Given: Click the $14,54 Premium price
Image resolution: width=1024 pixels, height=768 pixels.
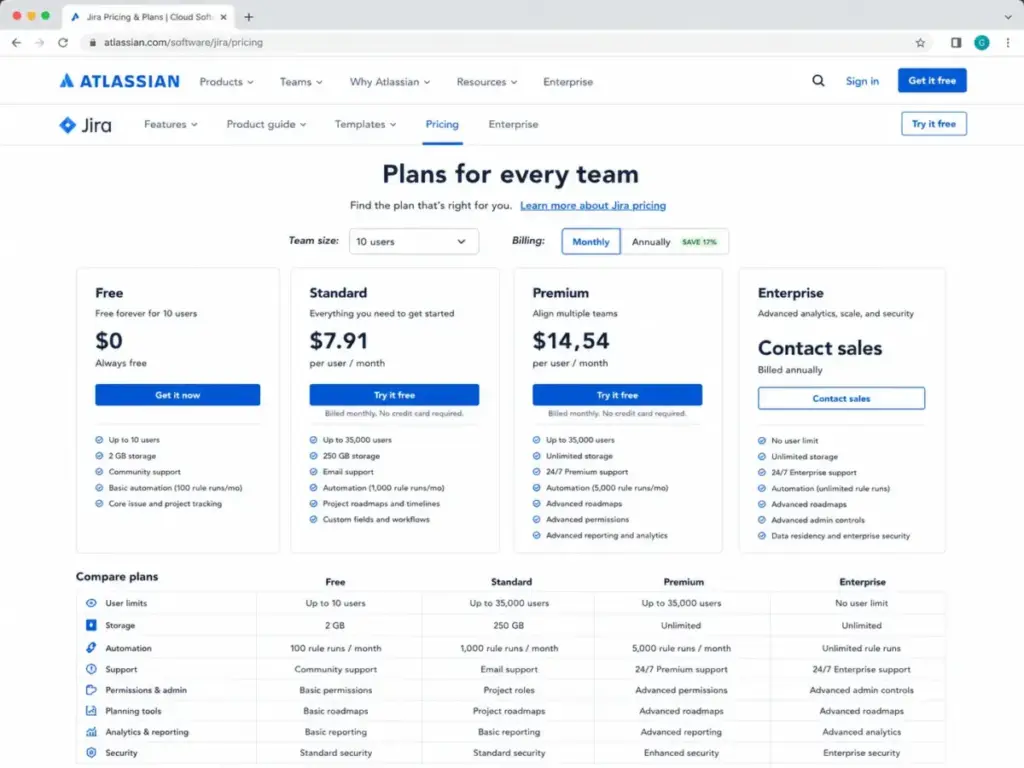Looking at the screenshot, I should 571,341.
